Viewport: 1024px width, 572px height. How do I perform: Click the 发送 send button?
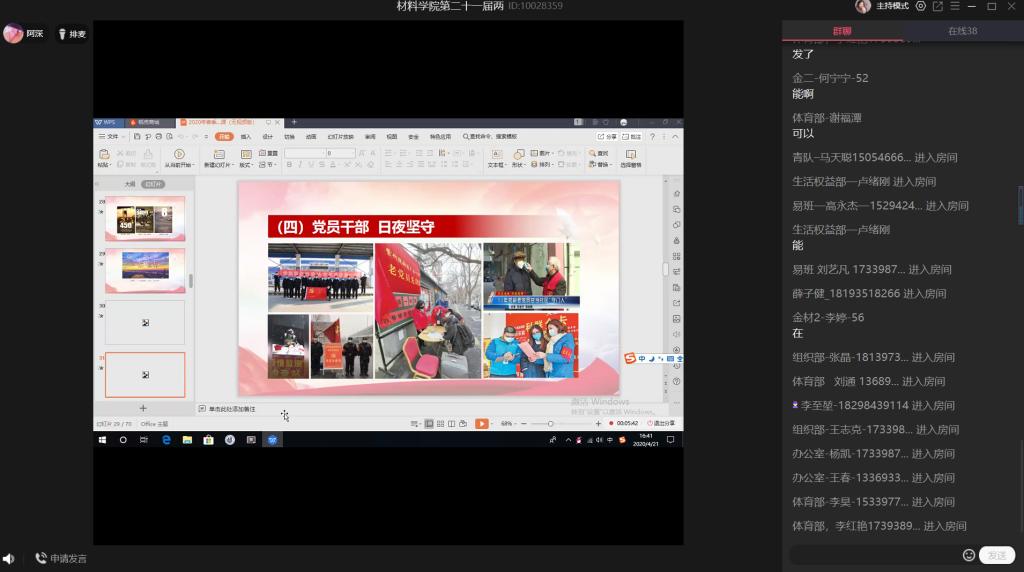(997, 555)
